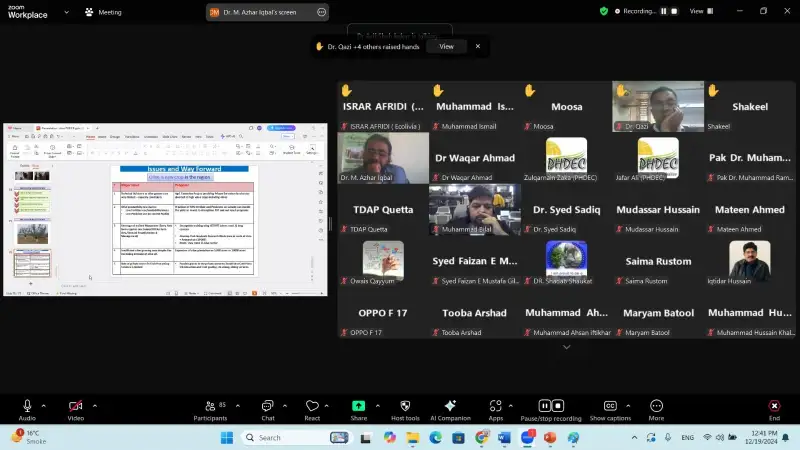Open PowerPoint from taskbar
Image resolution: width=800 pixels, height=450 pixels.
(550, 437)
